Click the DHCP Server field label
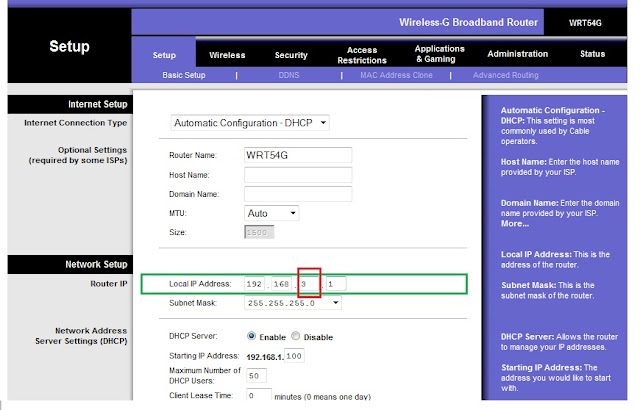The height and width of the screenshot is (410, 640). (x=193, y=336)
